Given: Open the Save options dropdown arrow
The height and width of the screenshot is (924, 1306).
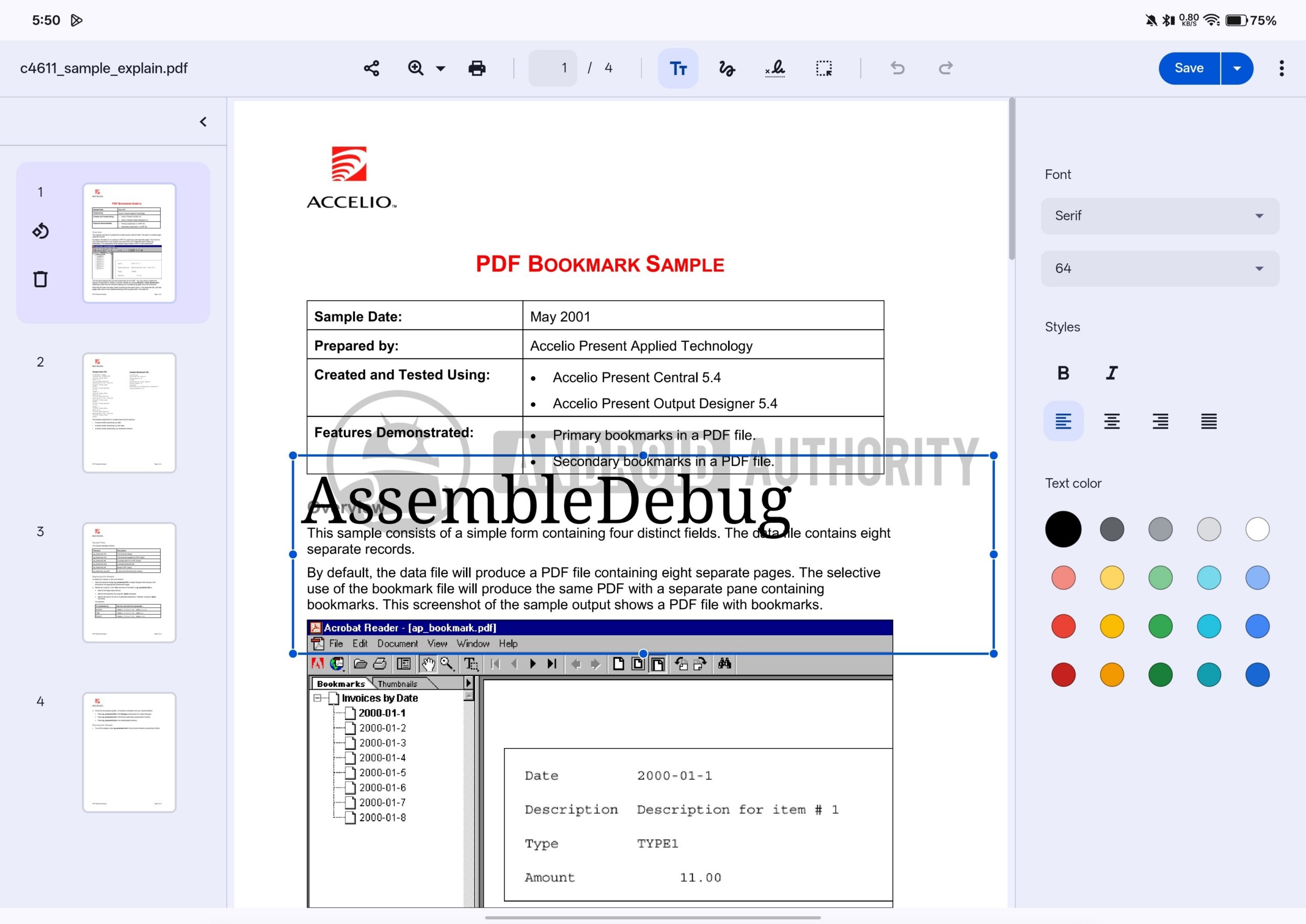Looking at the screenshot, I should click(1237, 68).
